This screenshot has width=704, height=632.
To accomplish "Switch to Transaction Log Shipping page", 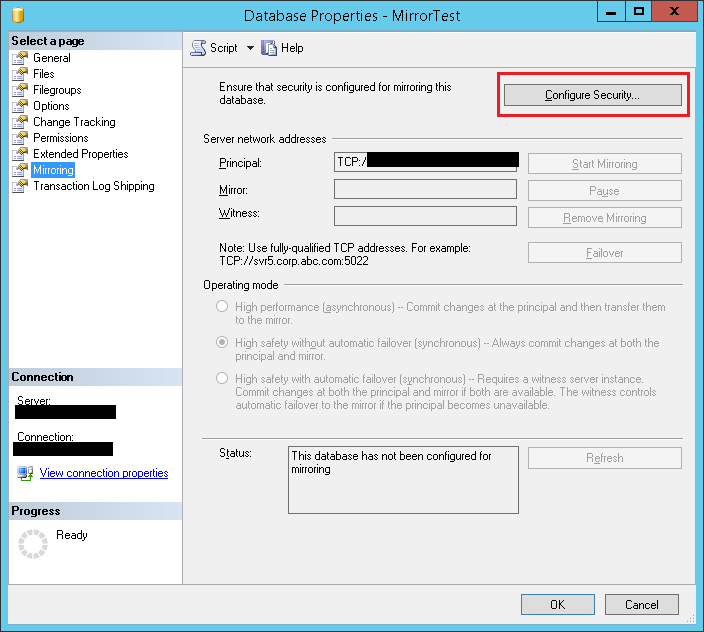I will [x=93, y=186].
